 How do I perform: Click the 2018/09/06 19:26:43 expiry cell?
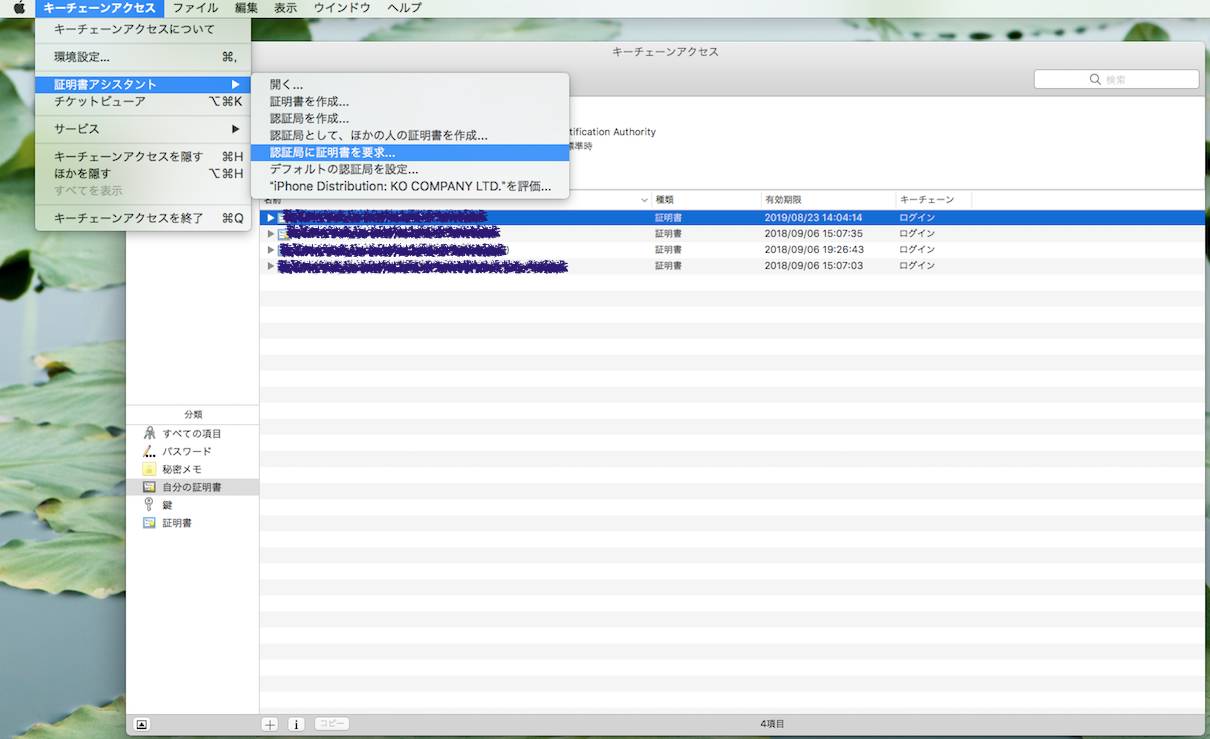click(813, 250)
